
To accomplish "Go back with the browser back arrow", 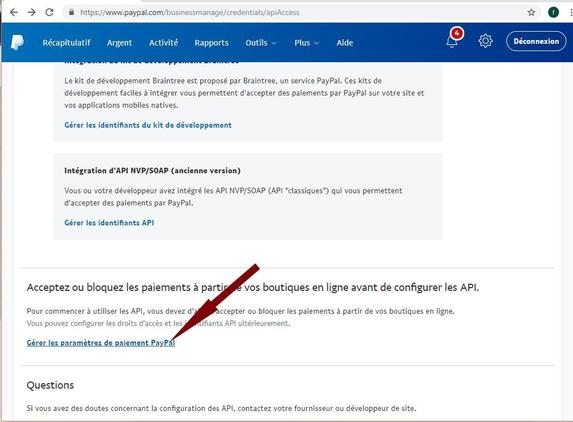I will [14, 12].
